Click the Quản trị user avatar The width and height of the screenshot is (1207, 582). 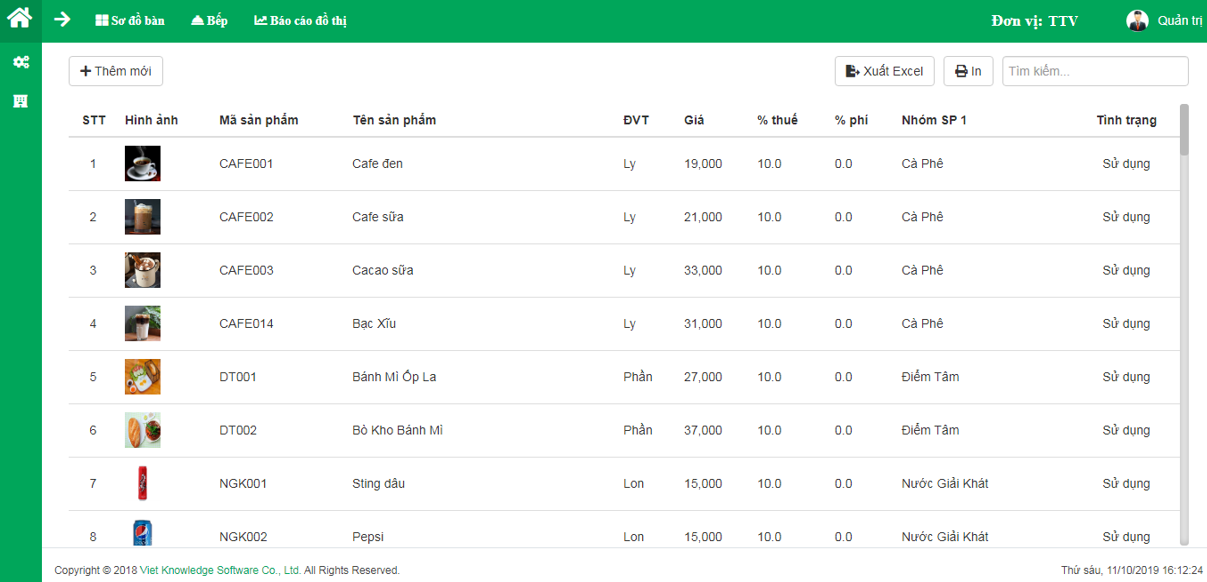1137,20
